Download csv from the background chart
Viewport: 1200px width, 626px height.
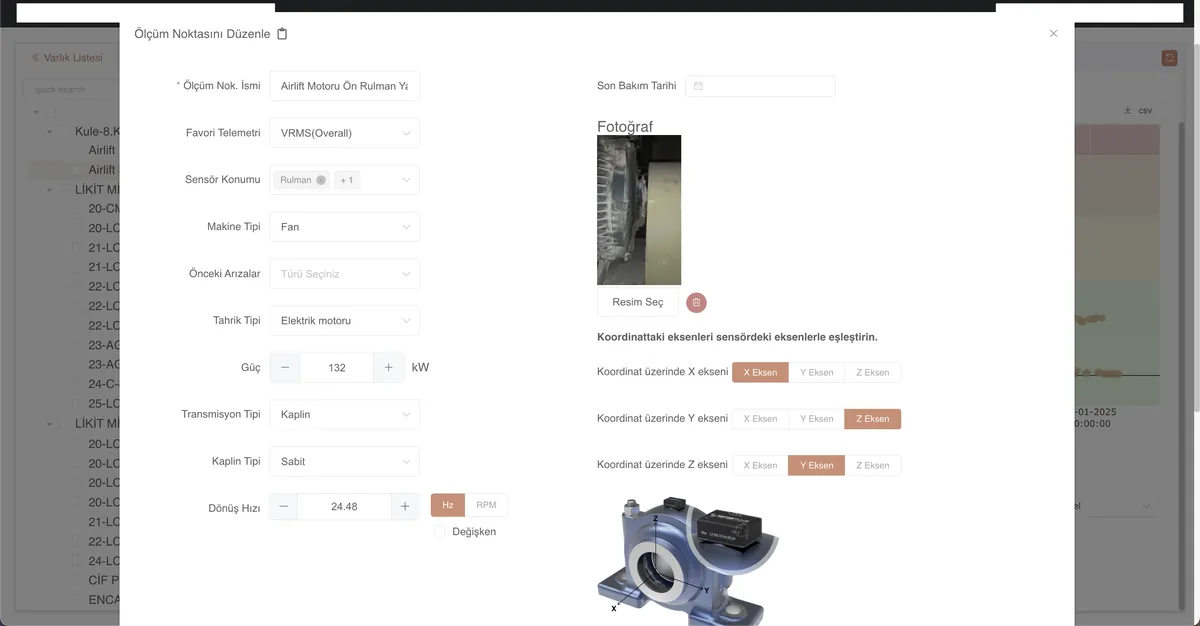1138,110
